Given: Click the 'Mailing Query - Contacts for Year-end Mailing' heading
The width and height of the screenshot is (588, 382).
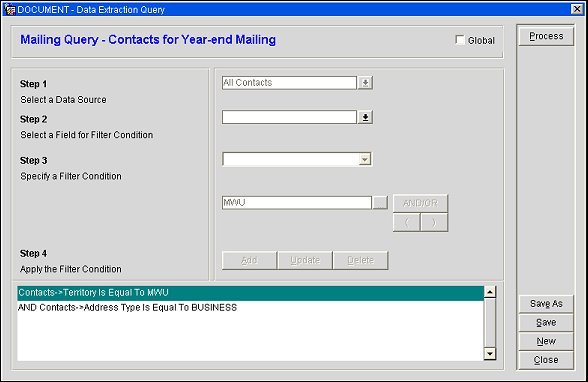Looking at the screenshot, I should 148,40.
